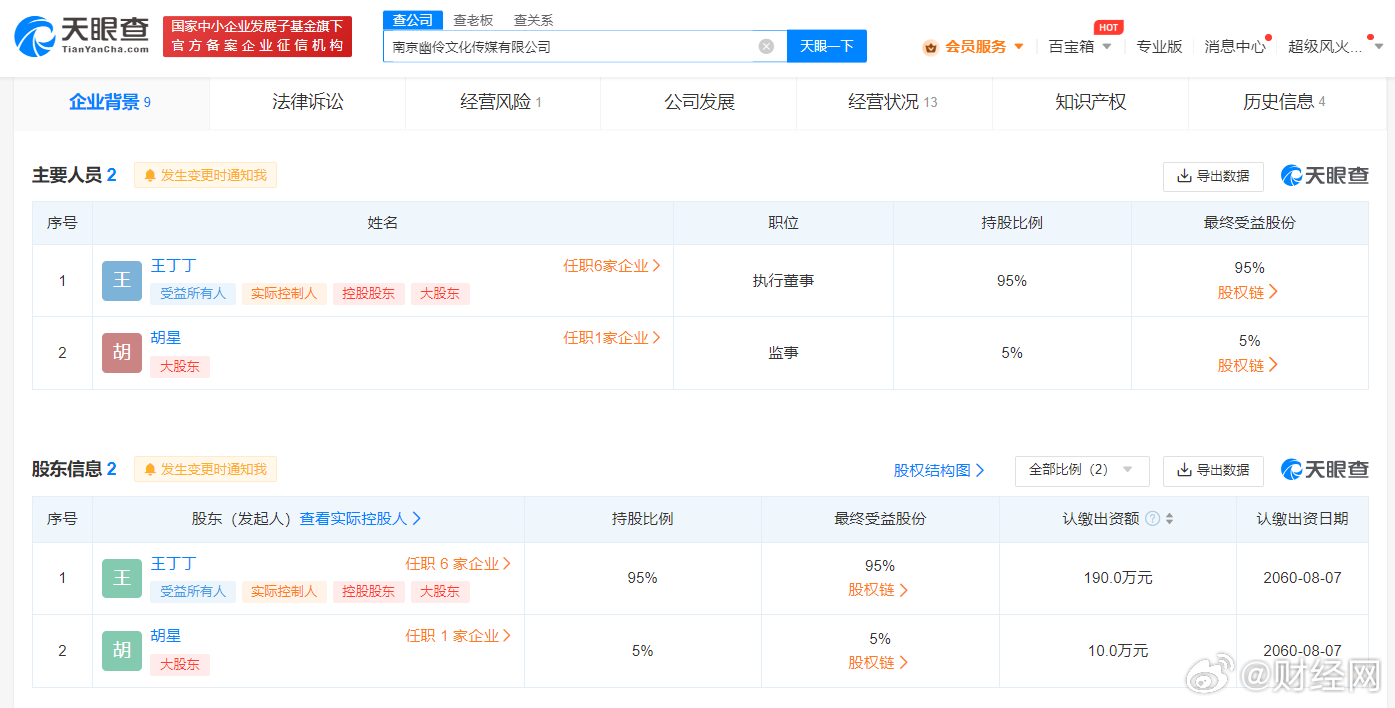Open the 全部比例 (2) filter dropdown
The image size is (1395, 708).
1082,470
